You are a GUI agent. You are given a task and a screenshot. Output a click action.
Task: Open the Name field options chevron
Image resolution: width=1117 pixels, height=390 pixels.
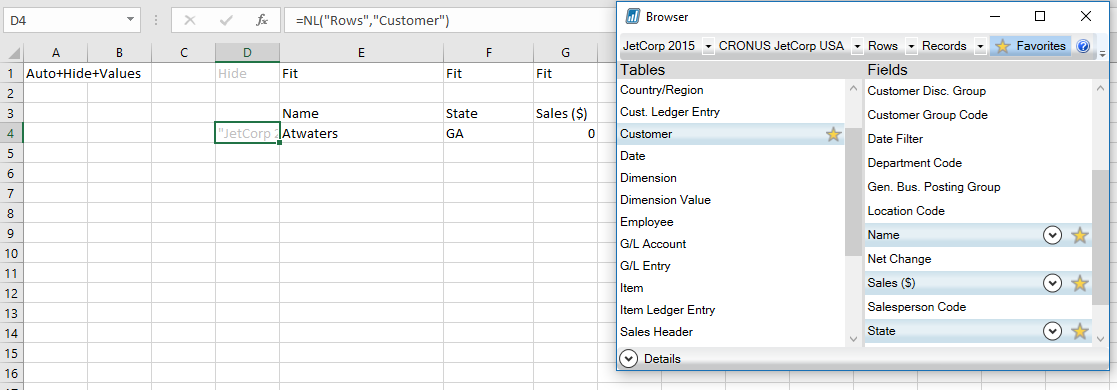[1052, 235]
